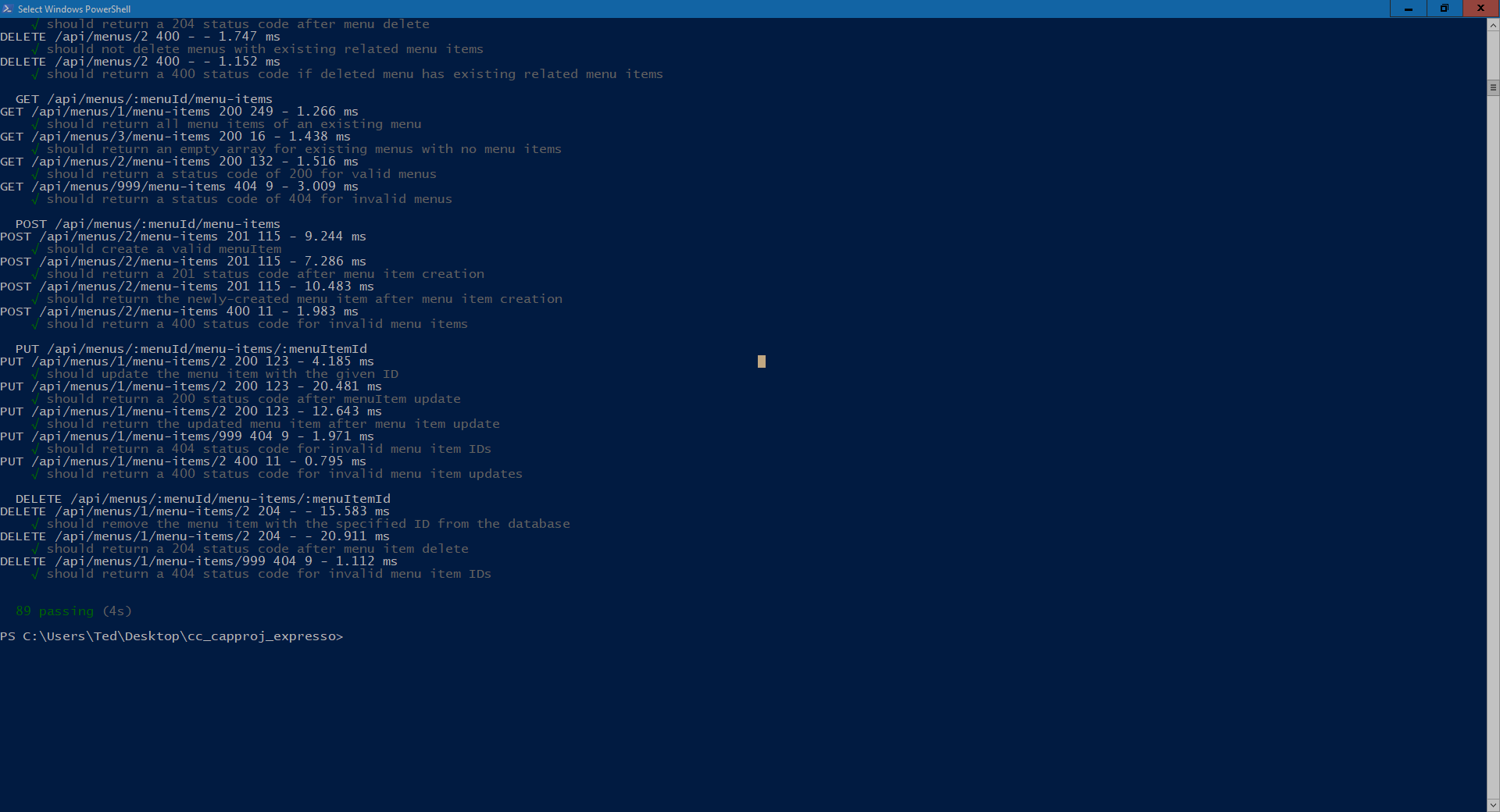Click the PowerShell icon in the title bar
1500x812 pixels.
click(x=7, y=9)
